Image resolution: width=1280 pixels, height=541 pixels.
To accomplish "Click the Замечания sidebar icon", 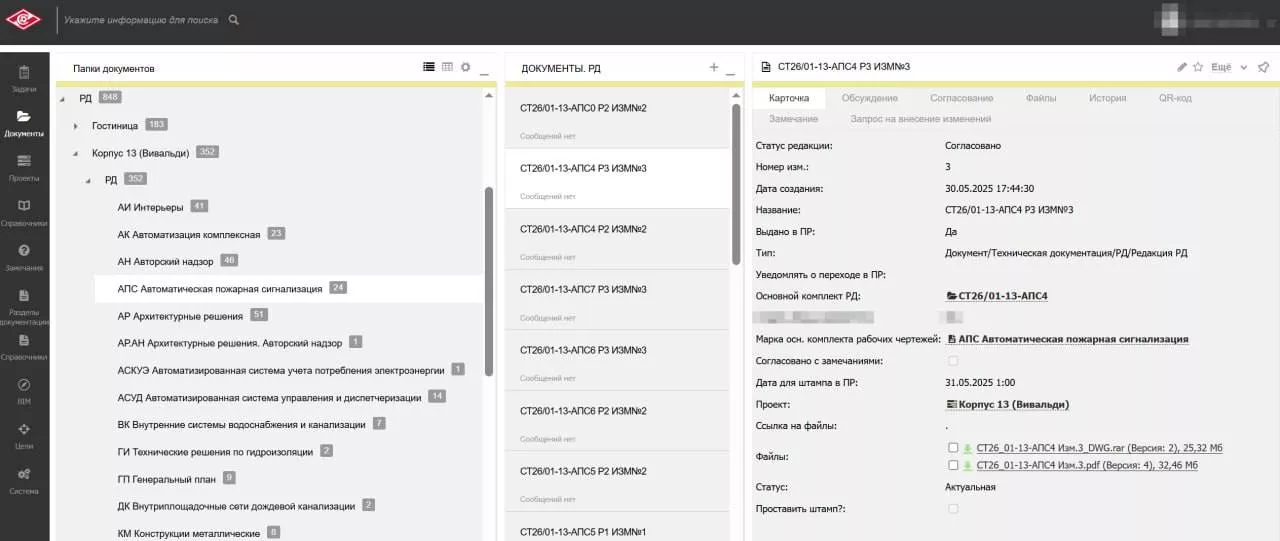I will [x=24, y=256].
